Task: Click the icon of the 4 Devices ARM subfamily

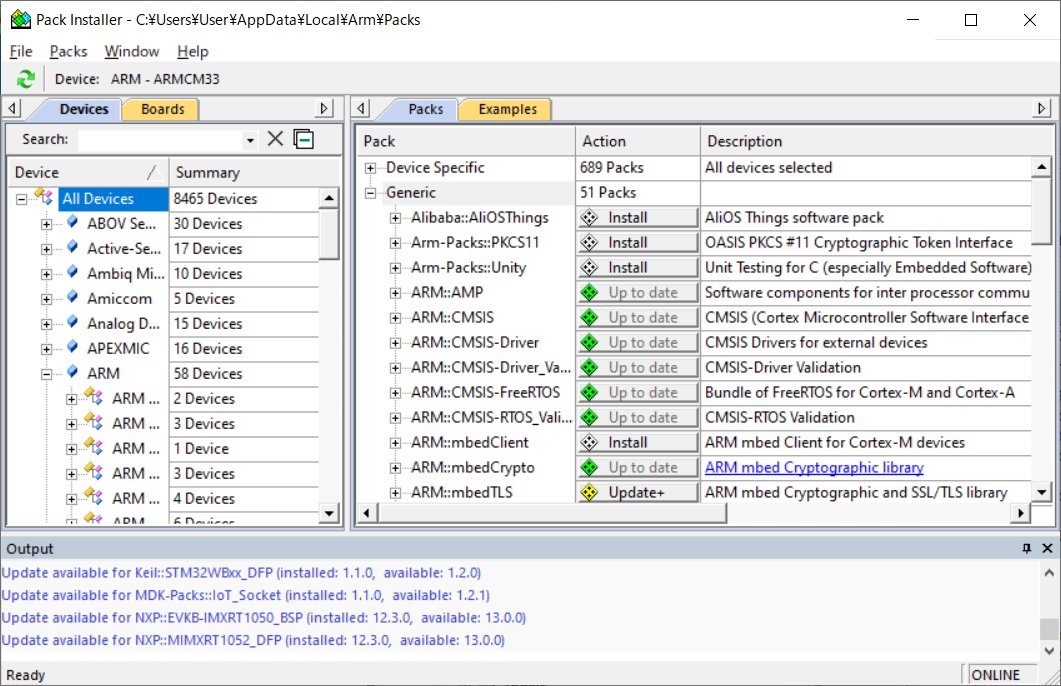Action: coord(94,498)
